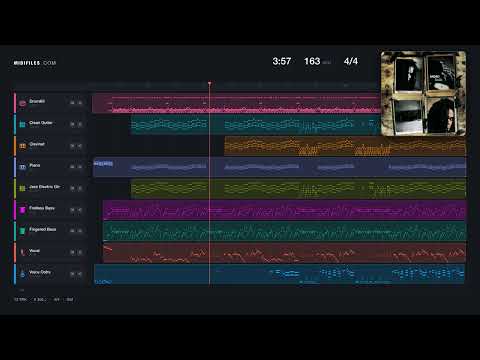Click the Clean Guitar track icon
The image size is (480, 360).
(23, 124)
